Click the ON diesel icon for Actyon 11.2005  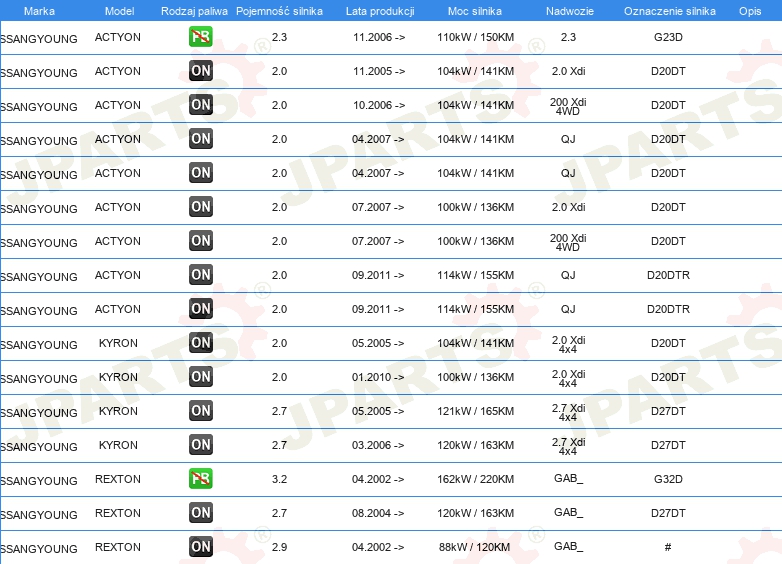click(x=201, y=71)
